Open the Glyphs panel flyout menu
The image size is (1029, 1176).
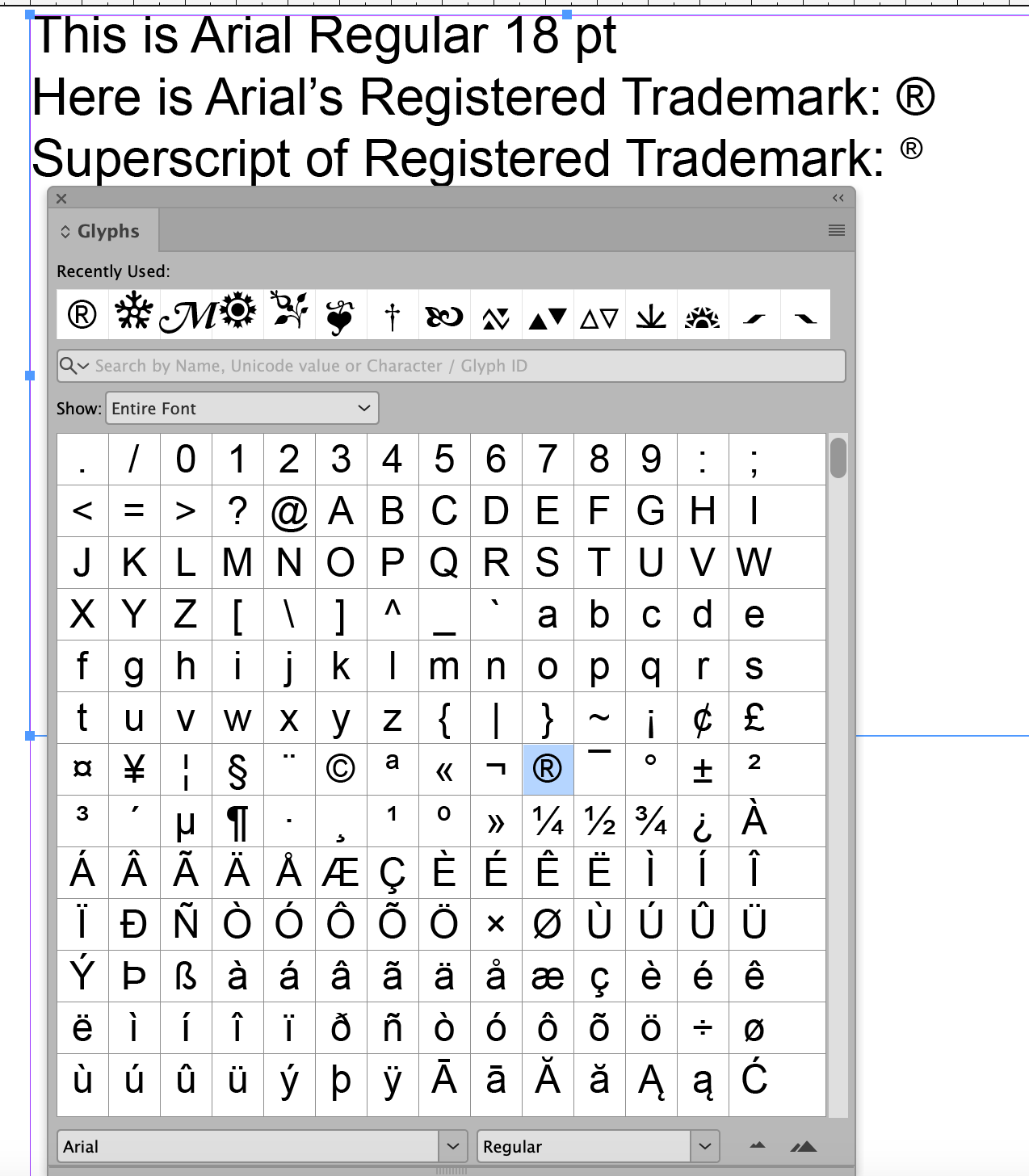[x=835, y=230]
